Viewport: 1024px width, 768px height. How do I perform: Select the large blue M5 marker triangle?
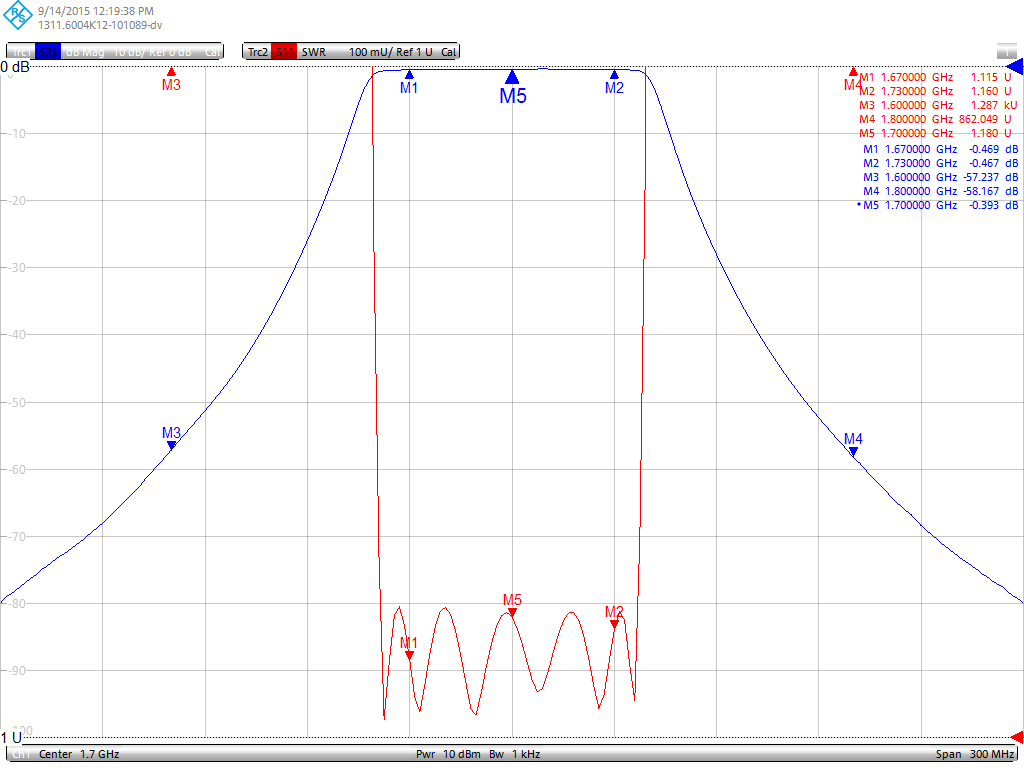pos(512,77)
